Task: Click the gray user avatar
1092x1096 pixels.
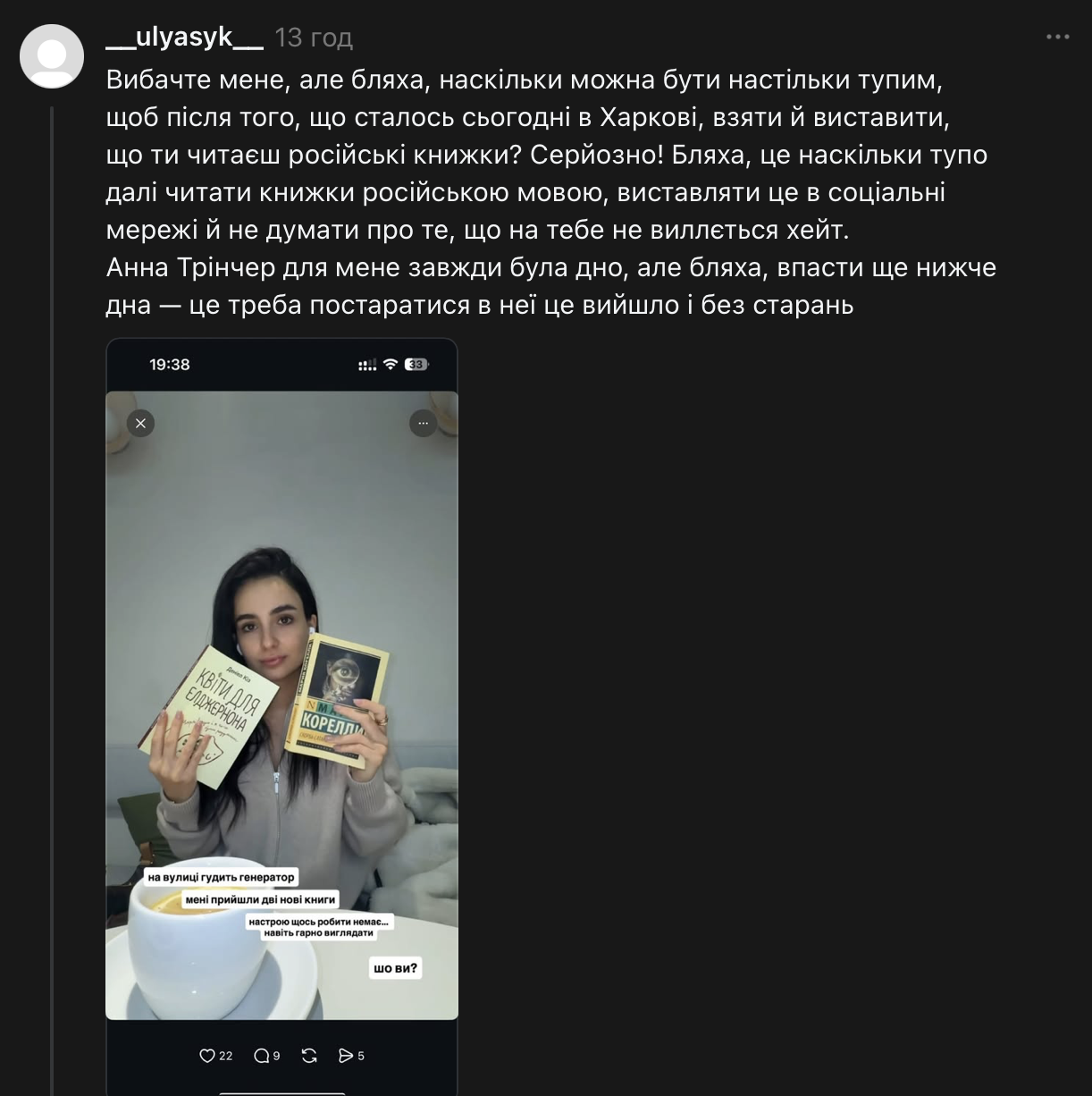Action: [52, 56]
